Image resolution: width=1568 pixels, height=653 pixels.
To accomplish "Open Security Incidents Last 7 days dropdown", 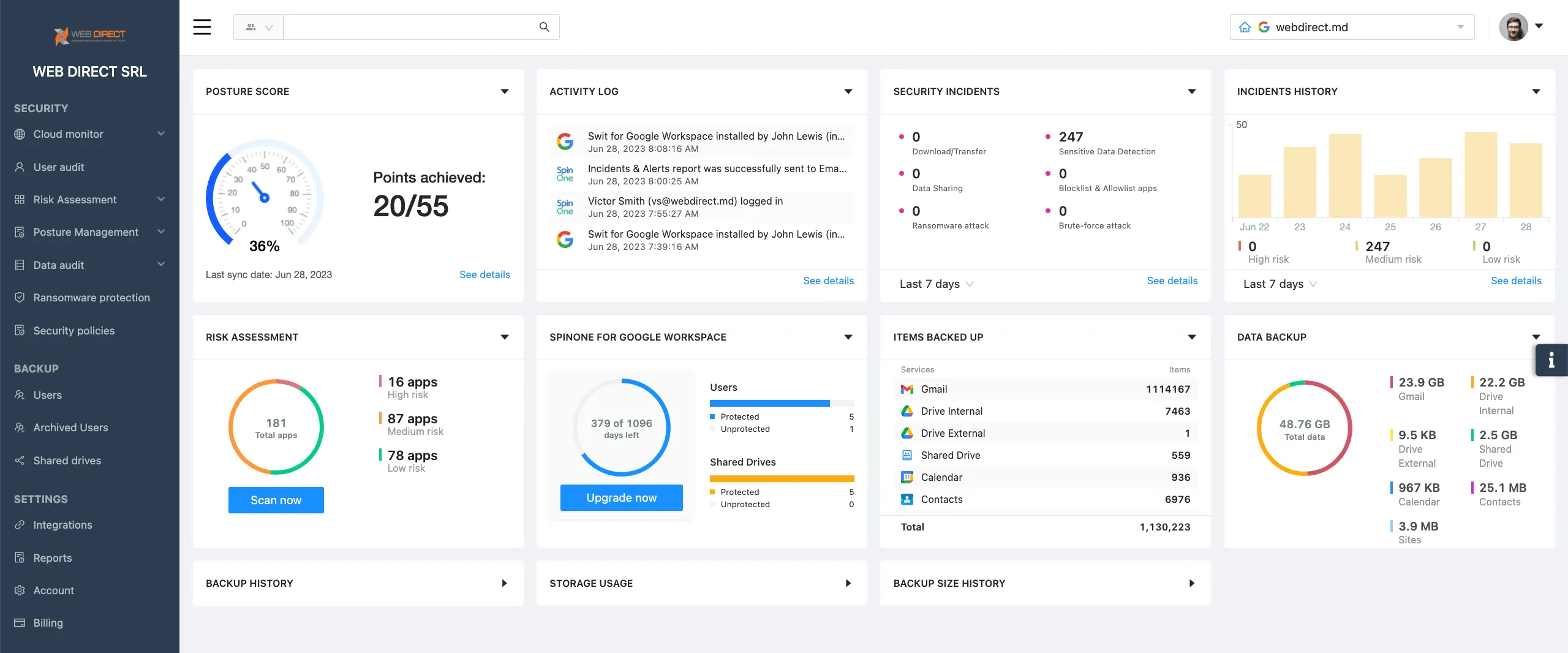I will [936, 284].
